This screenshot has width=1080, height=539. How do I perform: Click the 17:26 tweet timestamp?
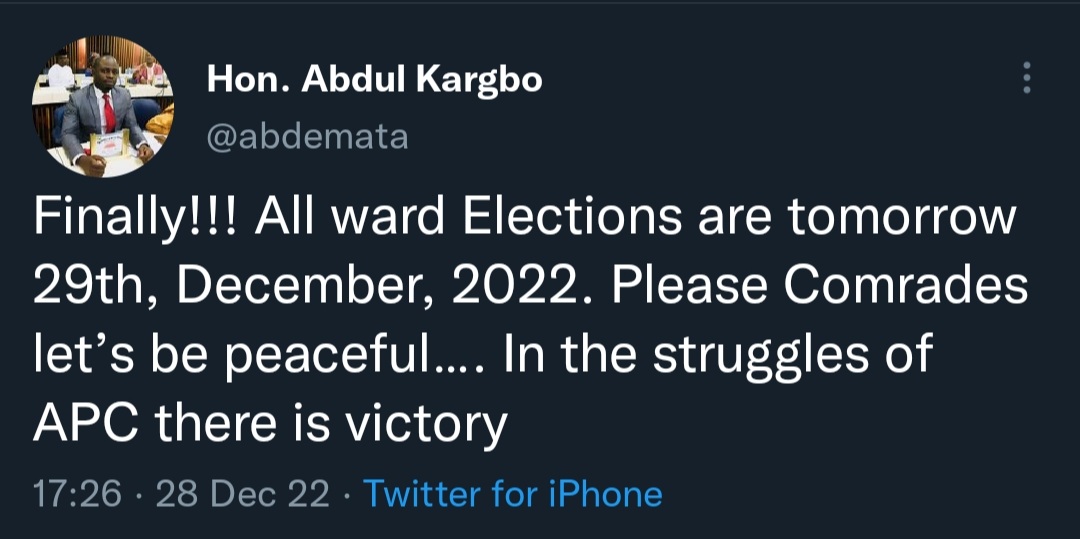(x=77, y=493)
